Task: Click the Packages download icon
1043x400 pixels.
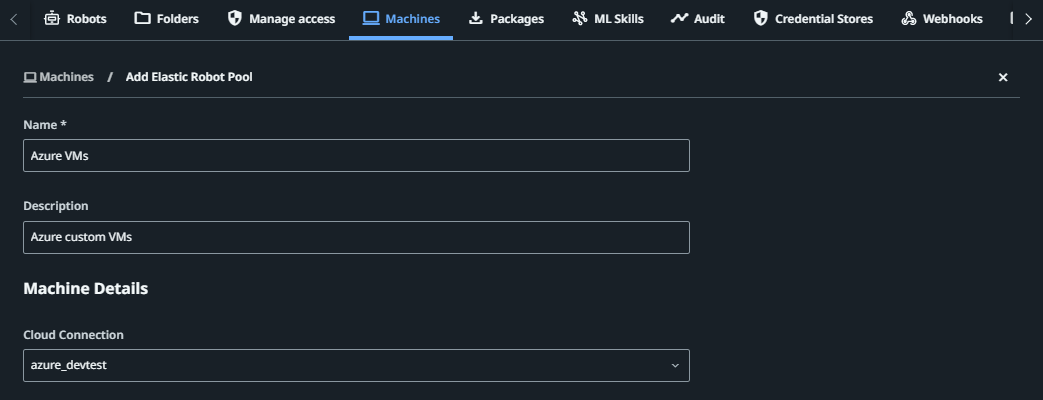Action: click(x=476, y=18)
